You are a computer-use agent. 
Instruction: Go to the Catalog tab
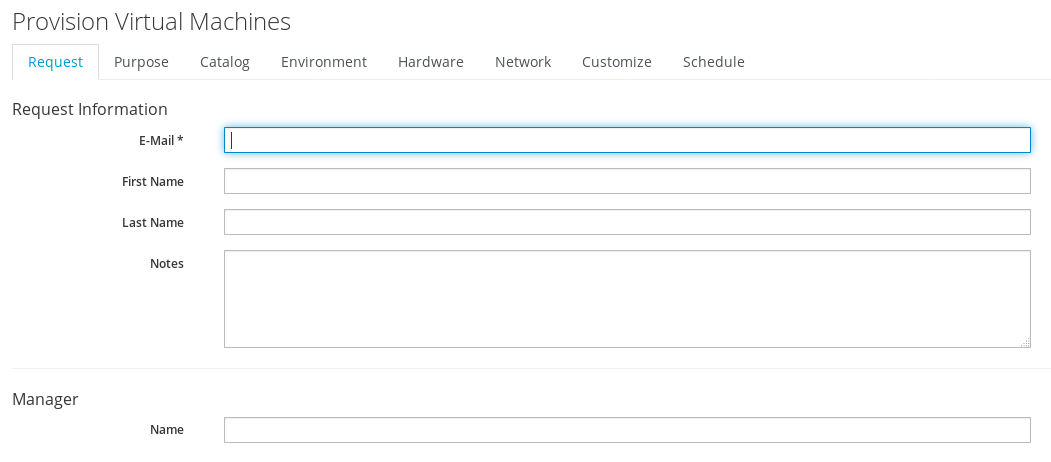(x=225, y=62)
